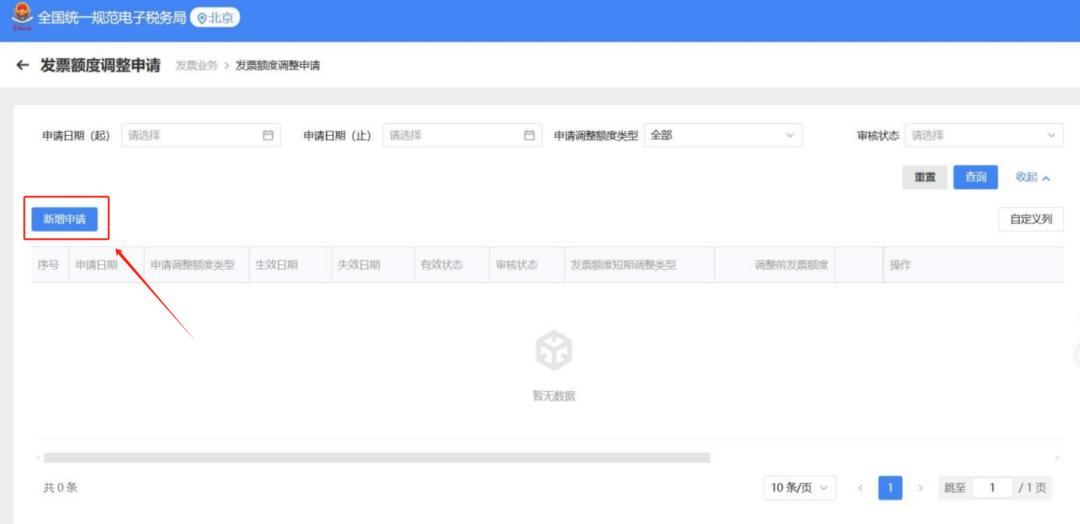Viewport: 1080px width, 524px height.
Task: Click 发票业务 in the breadcrumb
Action: (196, 66)
